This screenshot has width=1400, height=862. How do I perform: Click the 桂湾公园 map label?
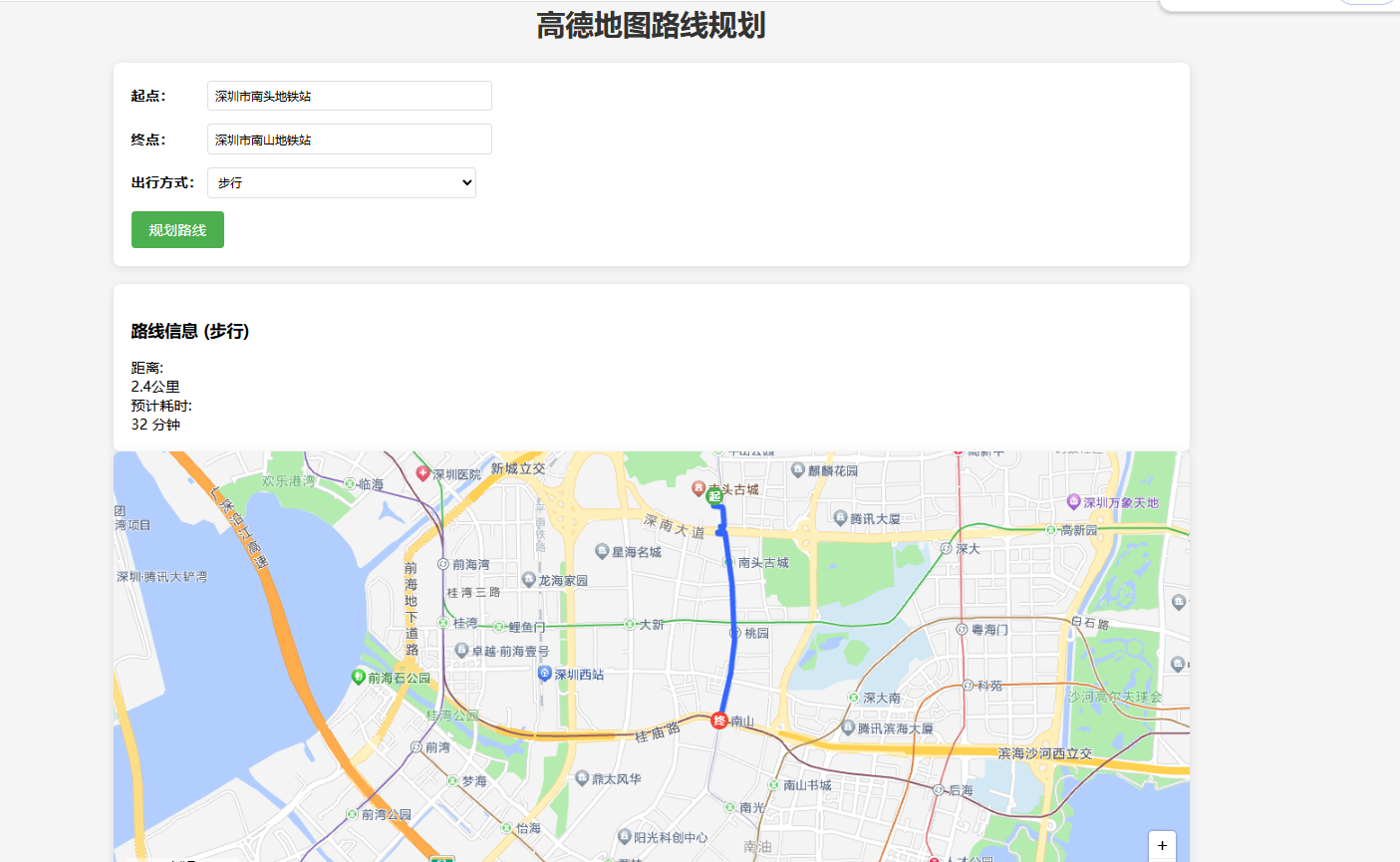point(452,716)
